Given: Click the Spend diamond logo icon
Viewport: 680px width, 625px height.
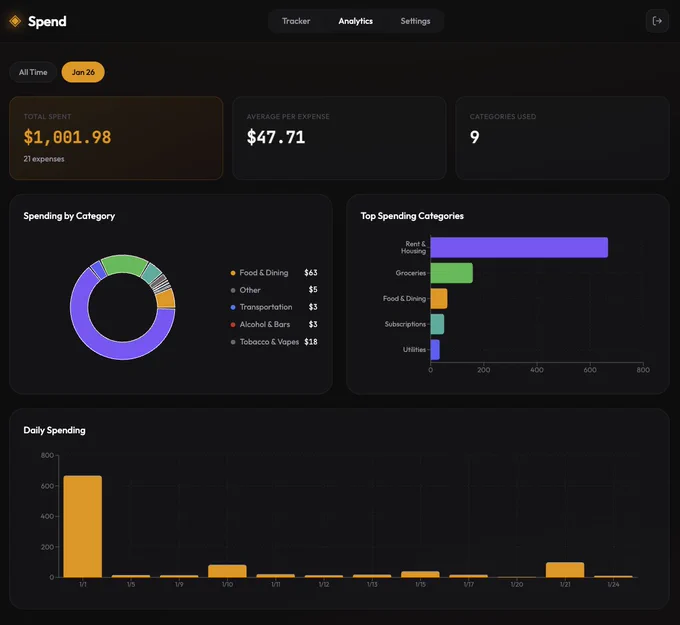Looking at the screenshot, I should [15, 21].
